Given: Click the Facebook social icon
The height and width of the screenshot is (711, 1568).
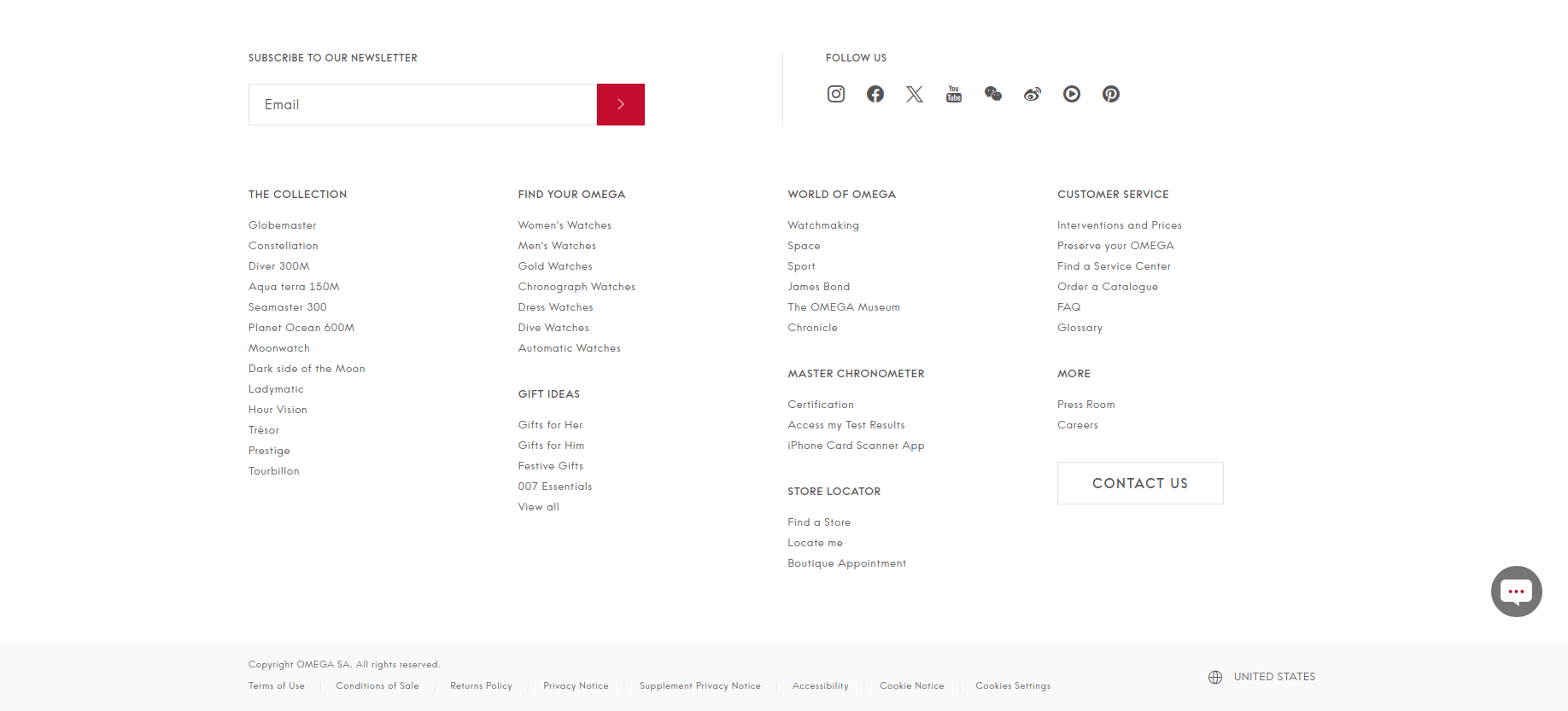Looking at the screenshot, I should tap(875, 94).
